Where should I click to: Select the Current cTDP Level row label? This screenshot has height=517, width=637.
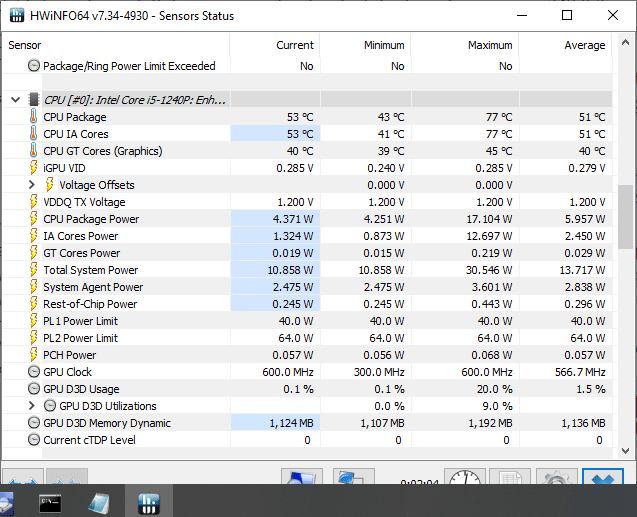89,440
